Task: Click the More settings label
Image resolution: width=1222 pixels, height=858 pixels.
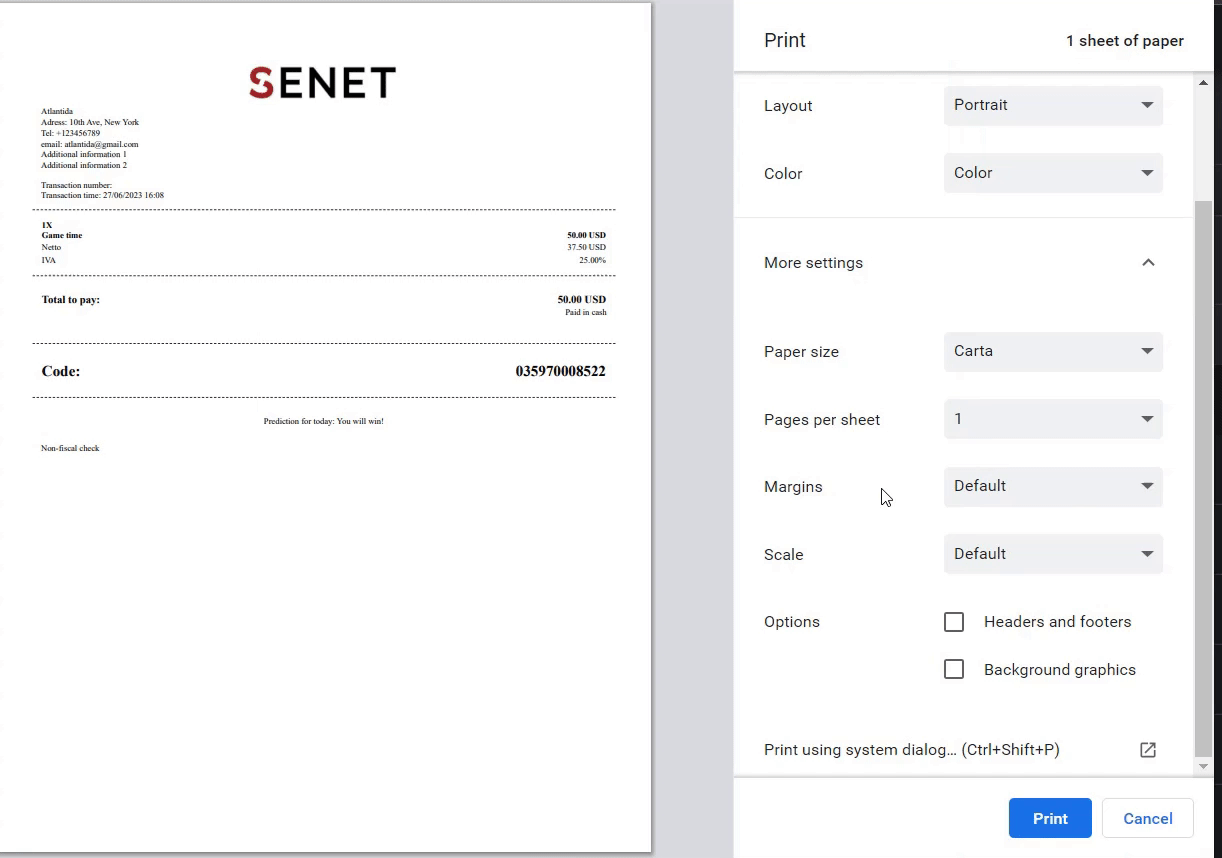Action: point(813,263)
